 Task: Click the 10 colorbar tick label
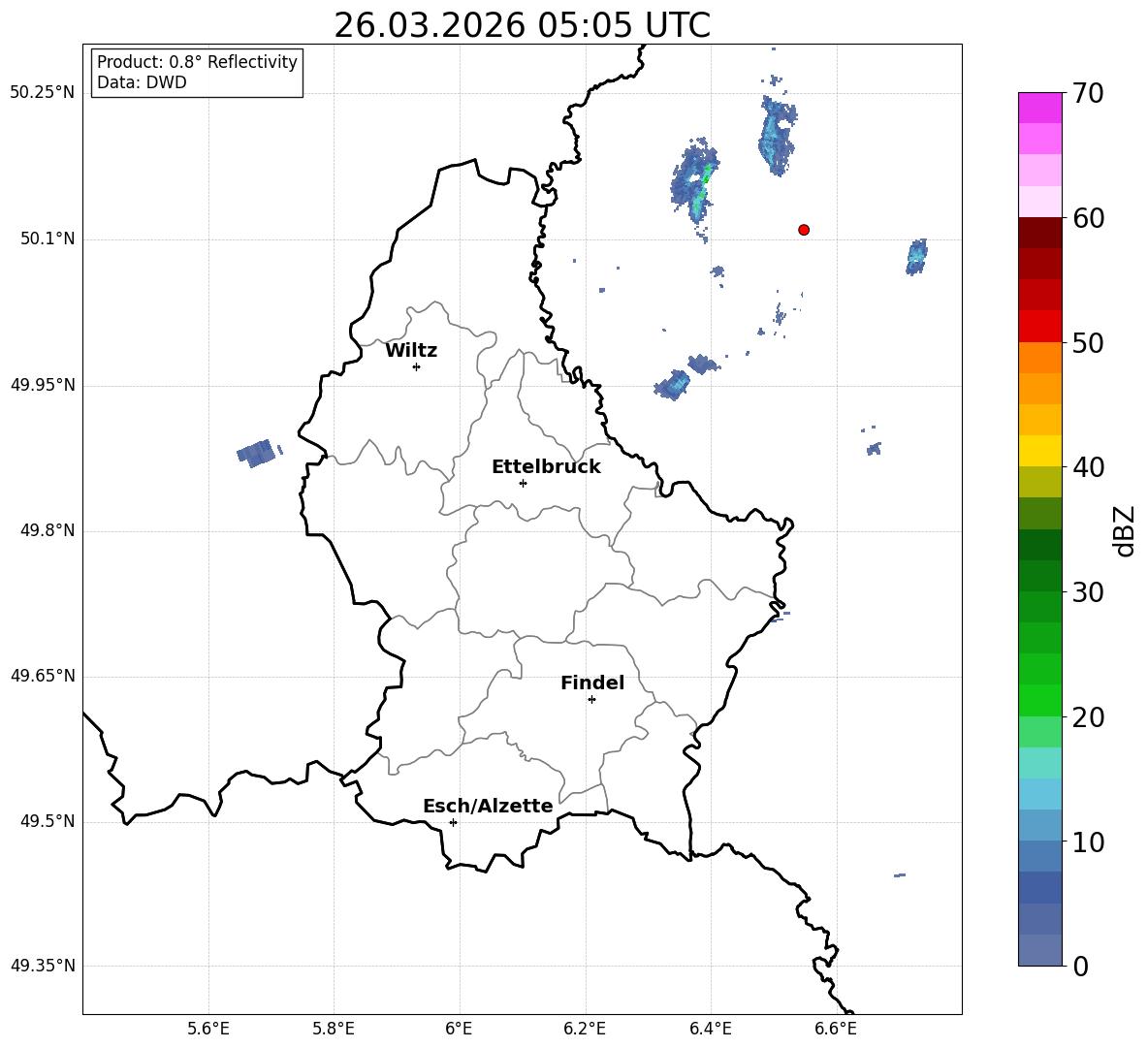tap(1088, 842)
